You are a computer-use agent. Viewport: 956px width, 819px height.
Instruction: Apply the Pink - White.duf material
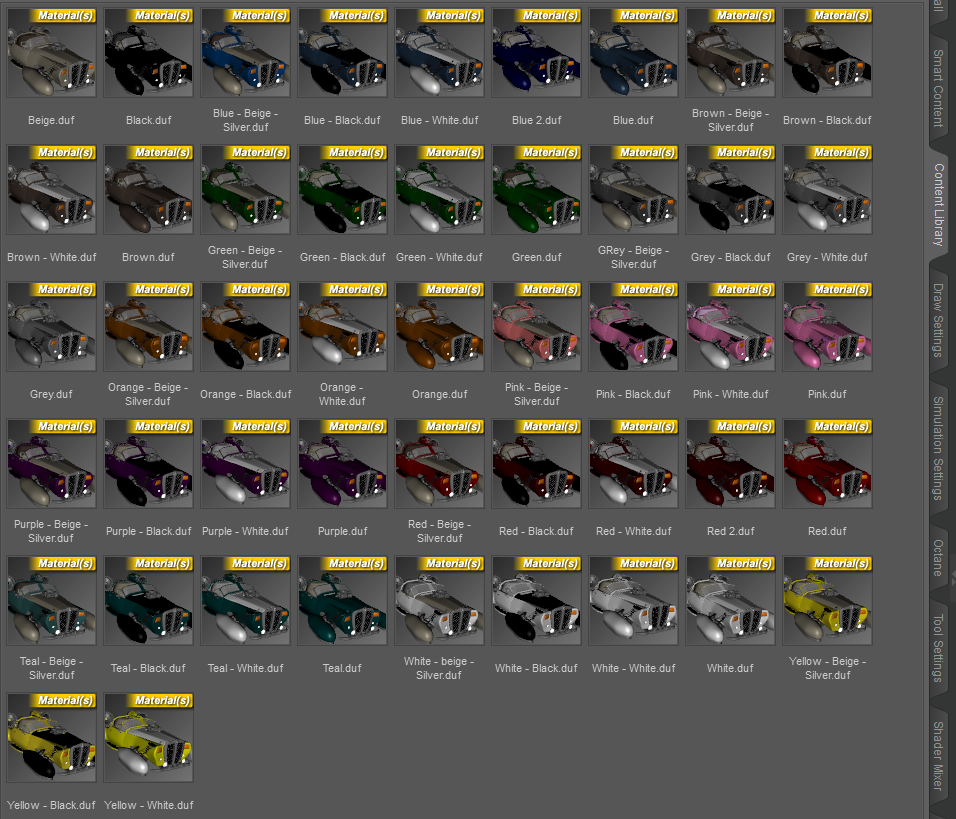[x=730, y=326]
